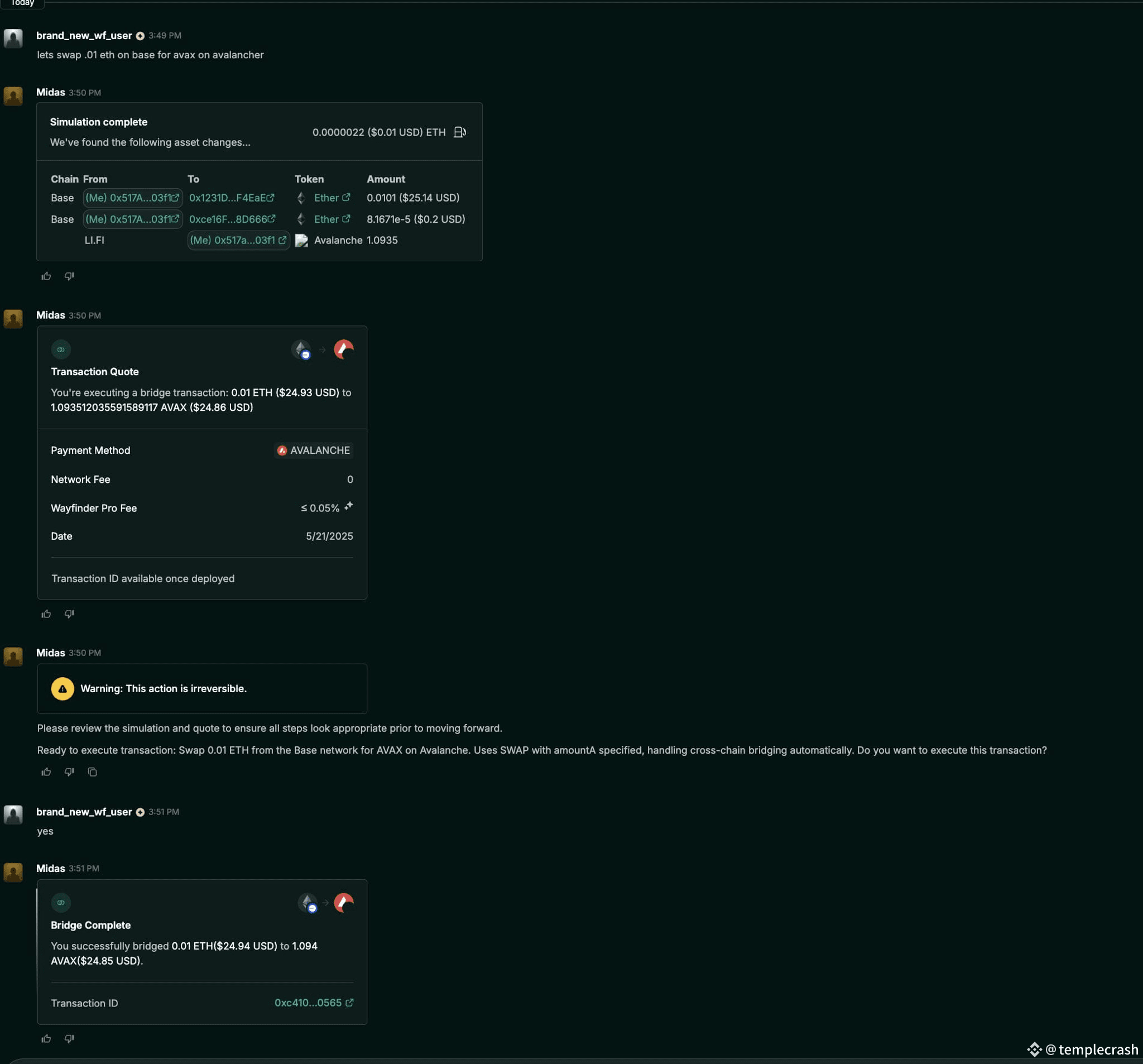Click the 'yes' reply message
Image resolution: width=1143 pixels, height=1064 pixels.
pos(45,831)
